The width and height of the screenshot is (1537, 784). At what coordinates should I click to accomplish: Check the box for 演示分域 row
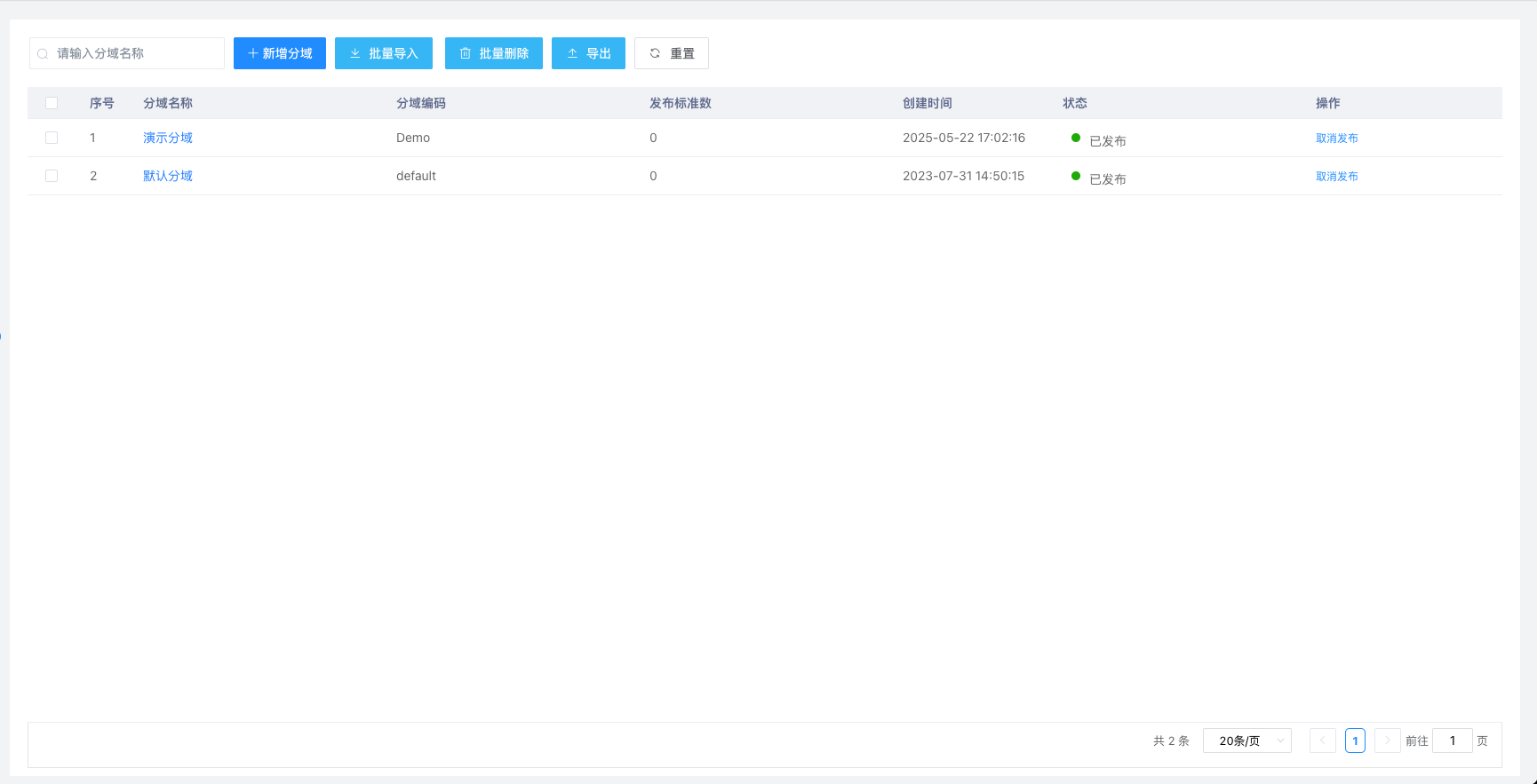tap(52, 138)
